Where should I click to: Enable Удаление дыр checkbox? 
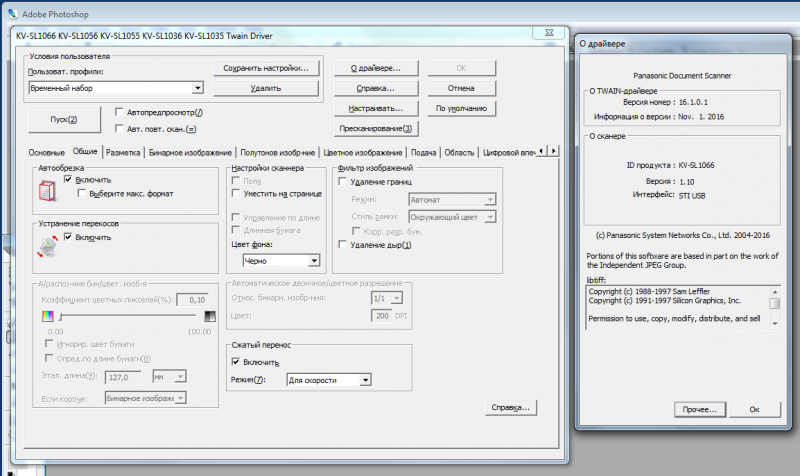[343, 245]
